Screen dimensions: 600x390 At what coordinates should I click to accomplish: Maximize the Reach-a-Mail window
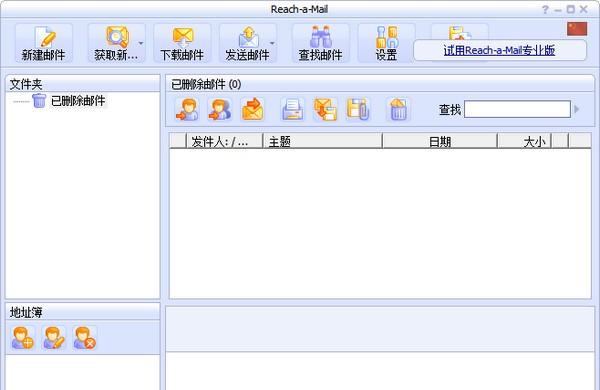tap(571, 10)
